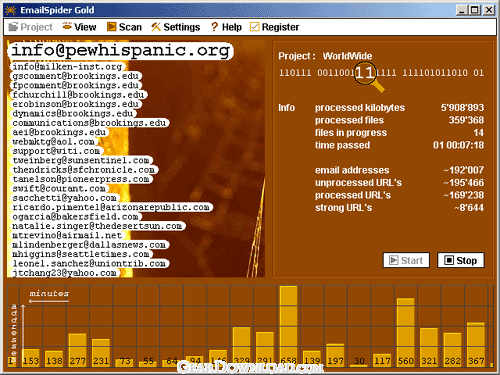Viewport: 500px width, 375px height.
Task: Click the spider application icon in title bar
Action: point(11,10)
